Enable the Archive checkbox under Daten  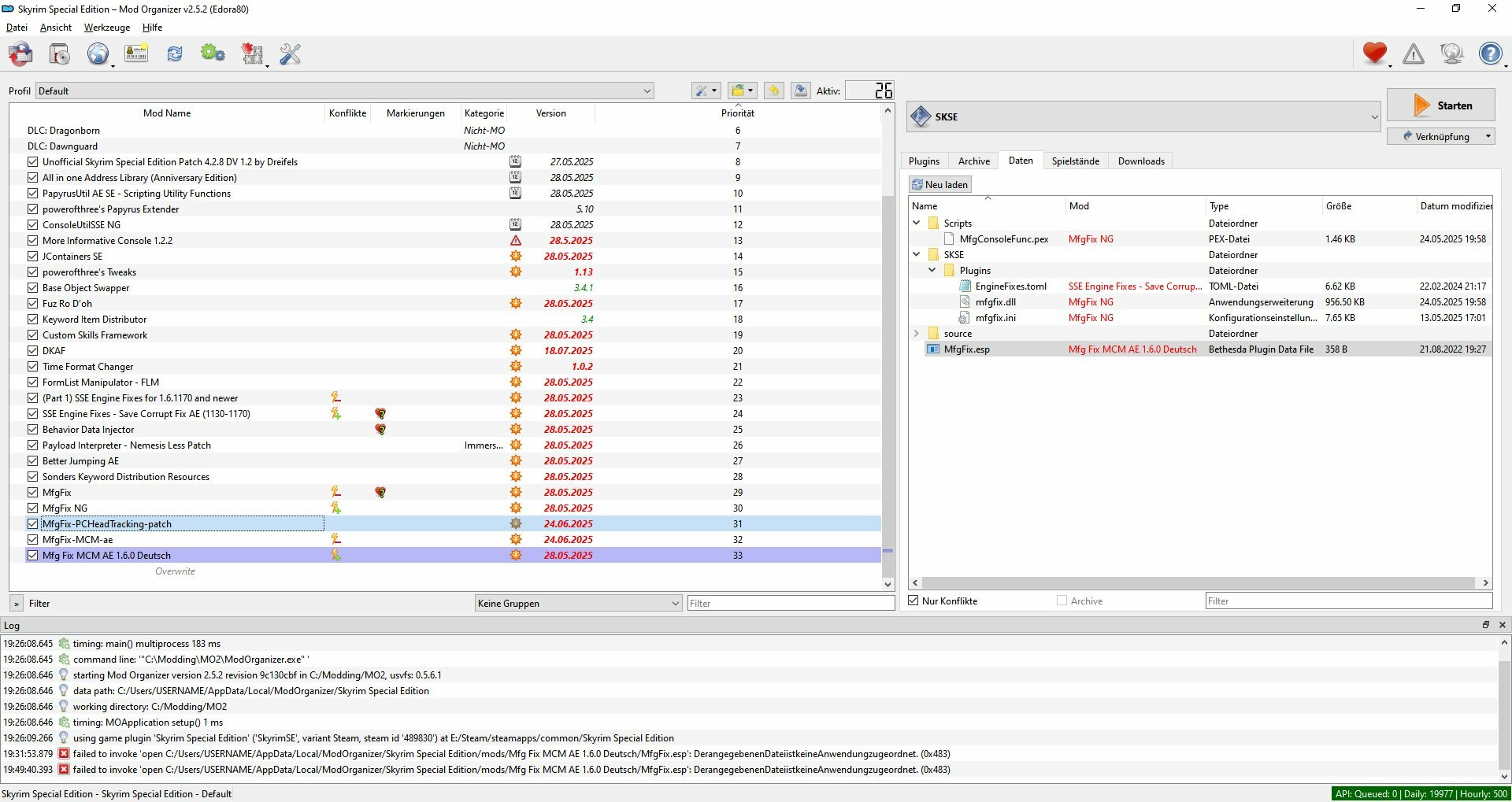pyautogui.click(x=1062, y=601)
